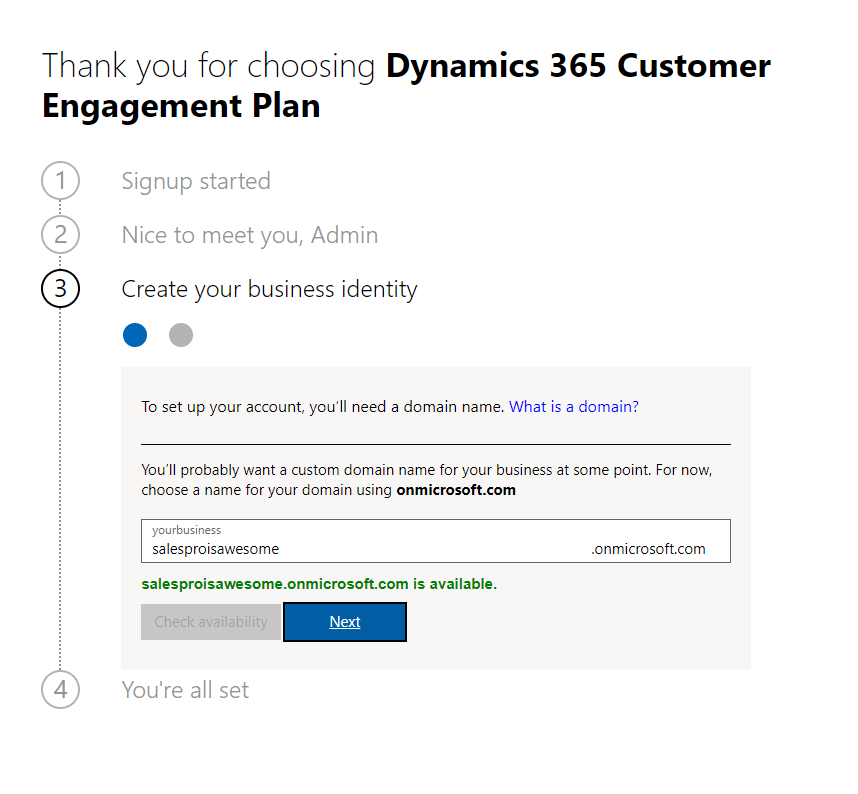Expand the "Nice to meet you, Admin" step
Screen dimensions: 858x794
pyautogui.click(x=250, y=235)
